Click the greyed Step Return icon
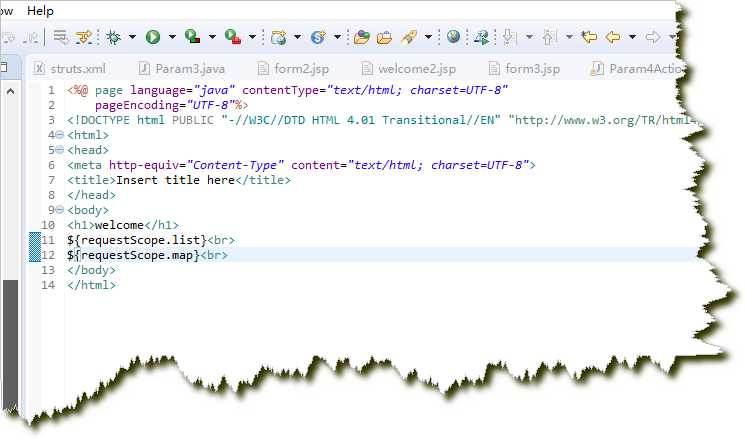745x439 pixels. point(31,37)
